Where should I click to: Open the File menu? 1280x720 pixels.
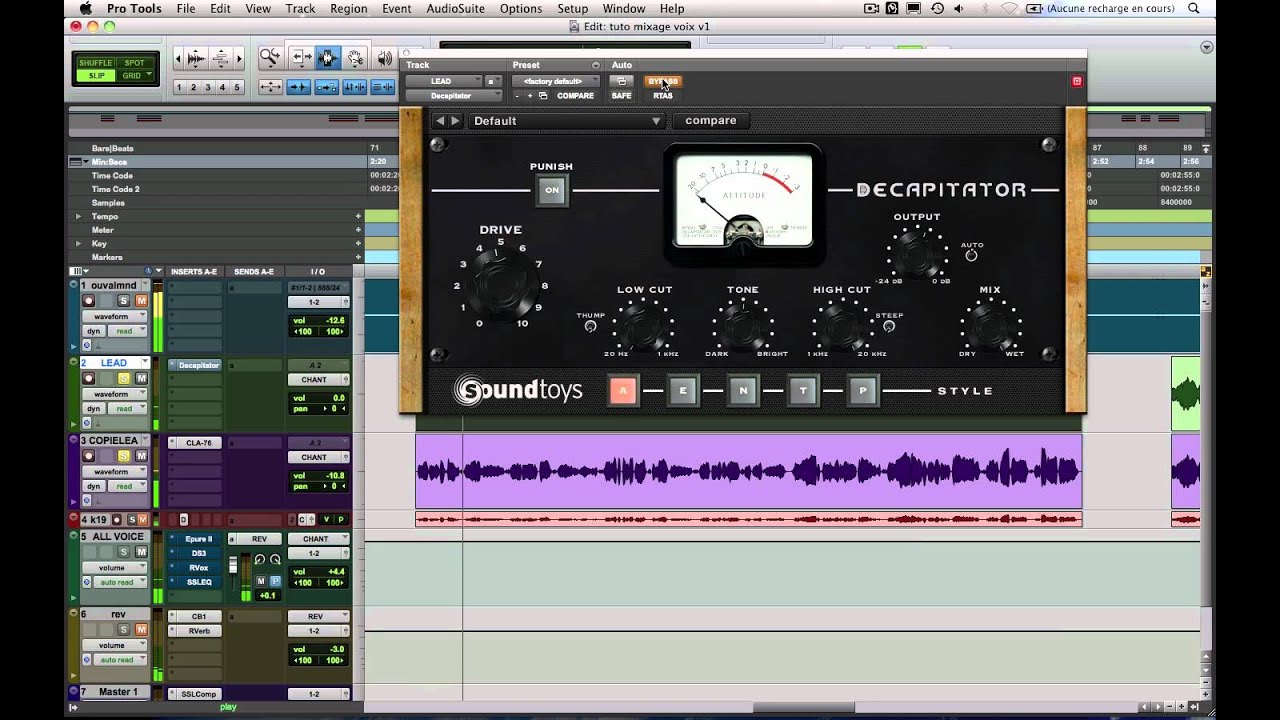186,8
